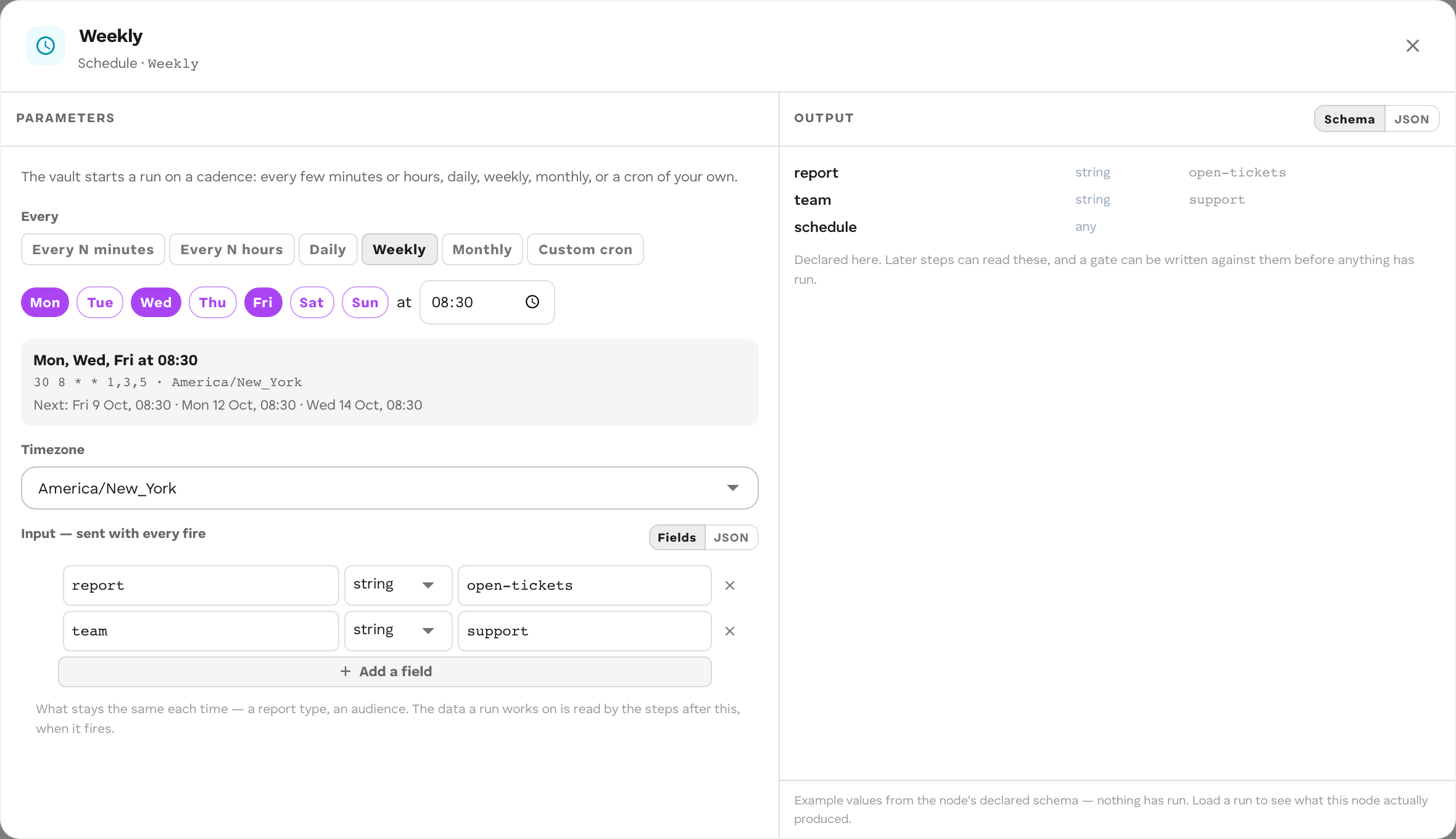Click the open-tickets value input
The height and width of the screenshot is (839, 1456).
[585, 585]
